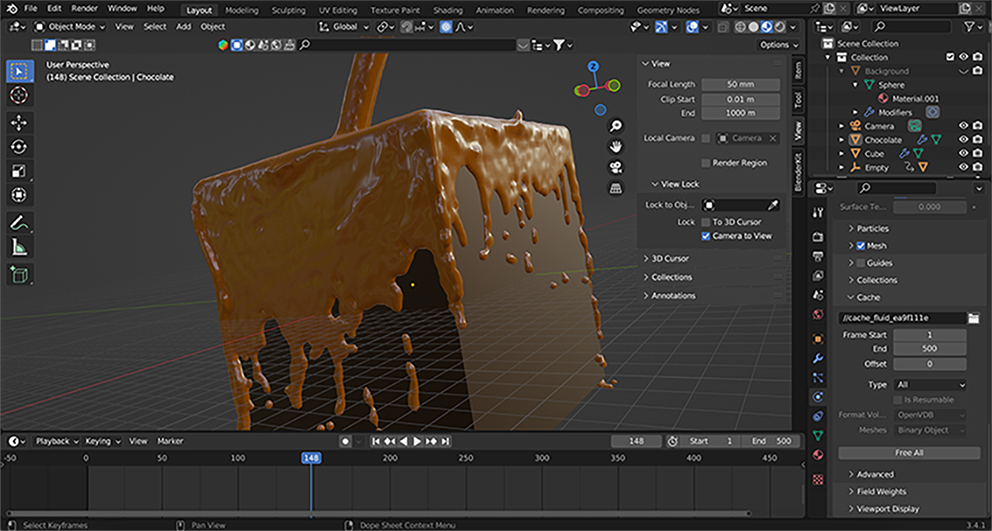Uncheck the Camera to View checkbox
The height and width of the screenshot is (531, 992).
pos(706,236)
